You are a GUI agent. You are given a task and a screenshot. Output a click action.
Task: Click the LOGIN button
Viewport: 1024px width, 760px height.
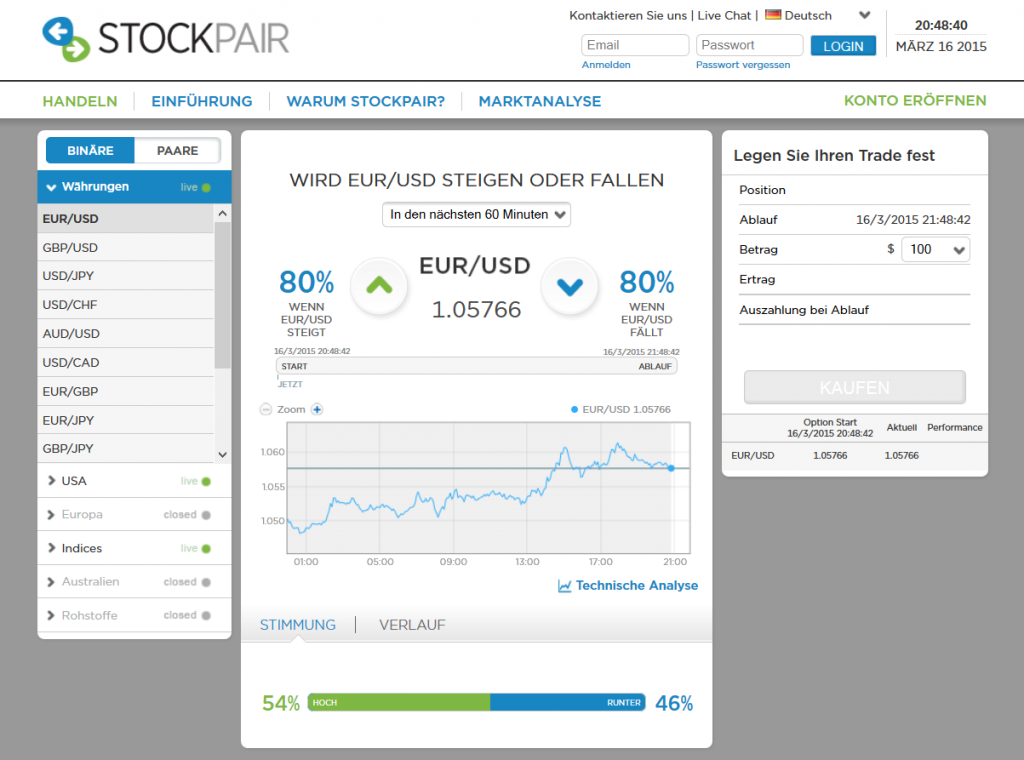tap(843, 46)
